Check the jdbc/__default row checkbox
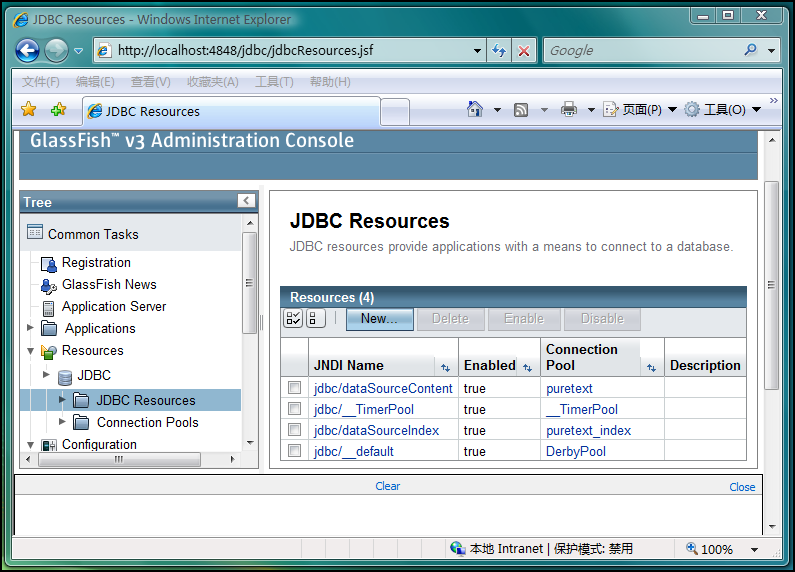795x572 pixels. coord(294,450)
